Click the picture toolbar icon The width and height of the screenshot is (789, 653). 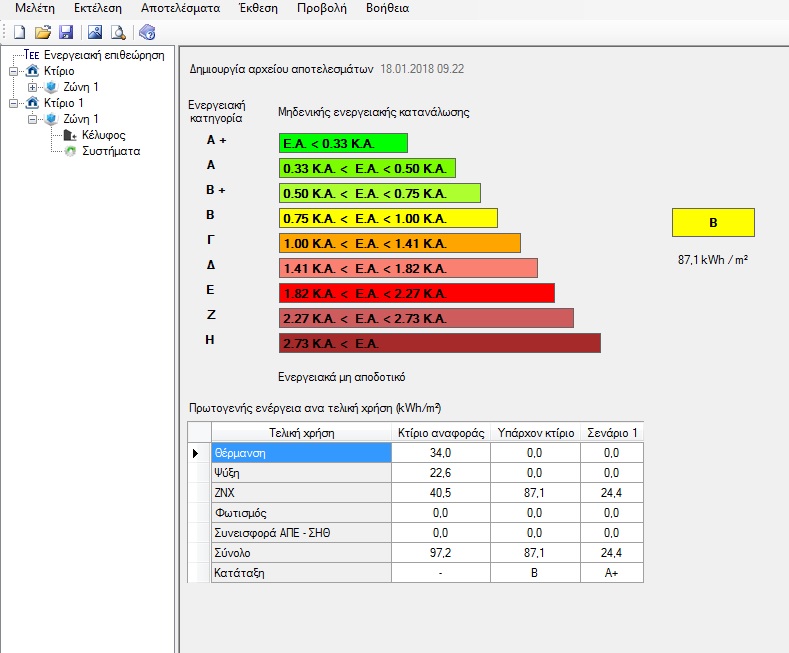(95, 32)
